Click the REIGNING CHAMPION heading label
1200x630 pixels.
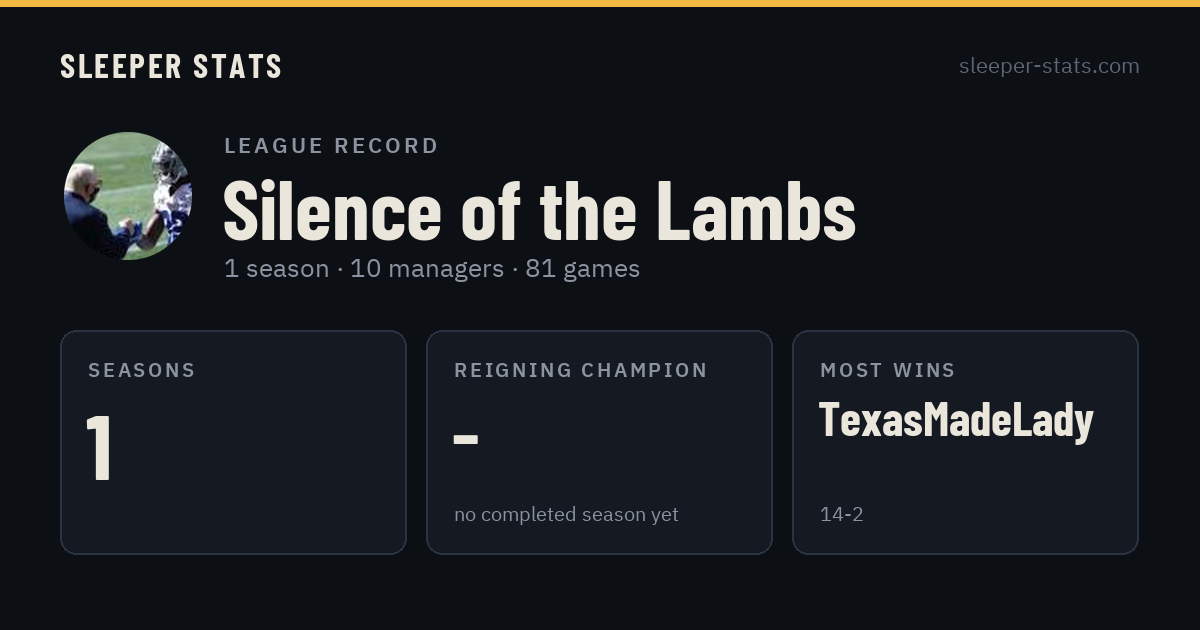point(581,370)
